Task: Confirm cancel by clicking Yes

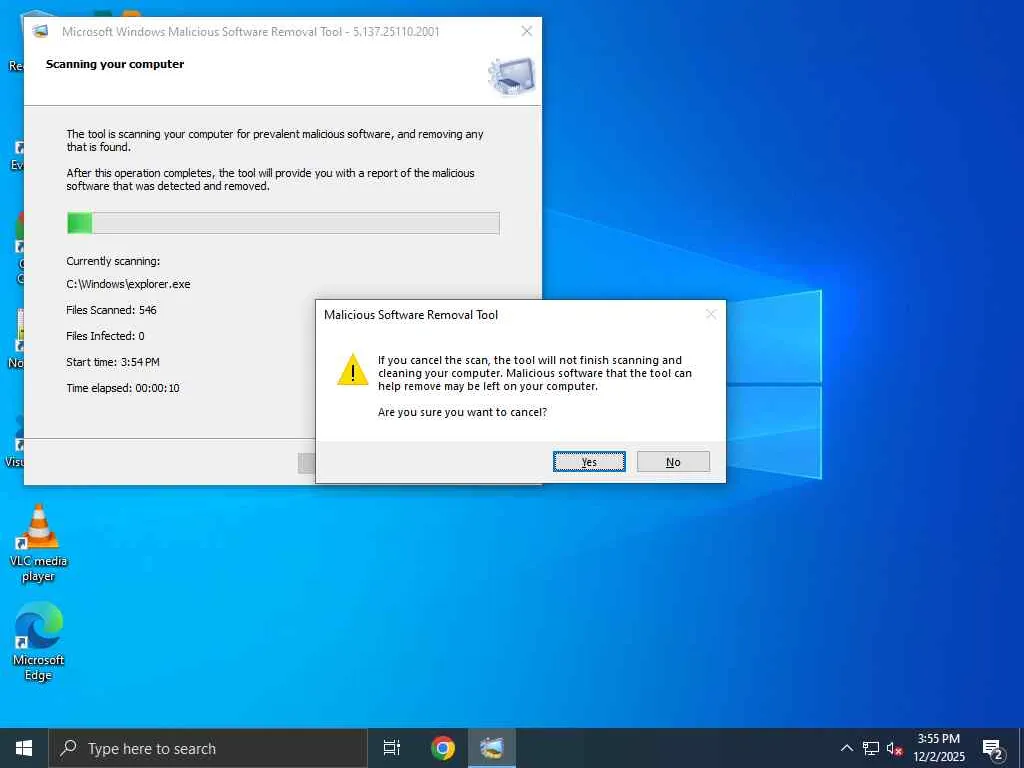Action: 589,462
